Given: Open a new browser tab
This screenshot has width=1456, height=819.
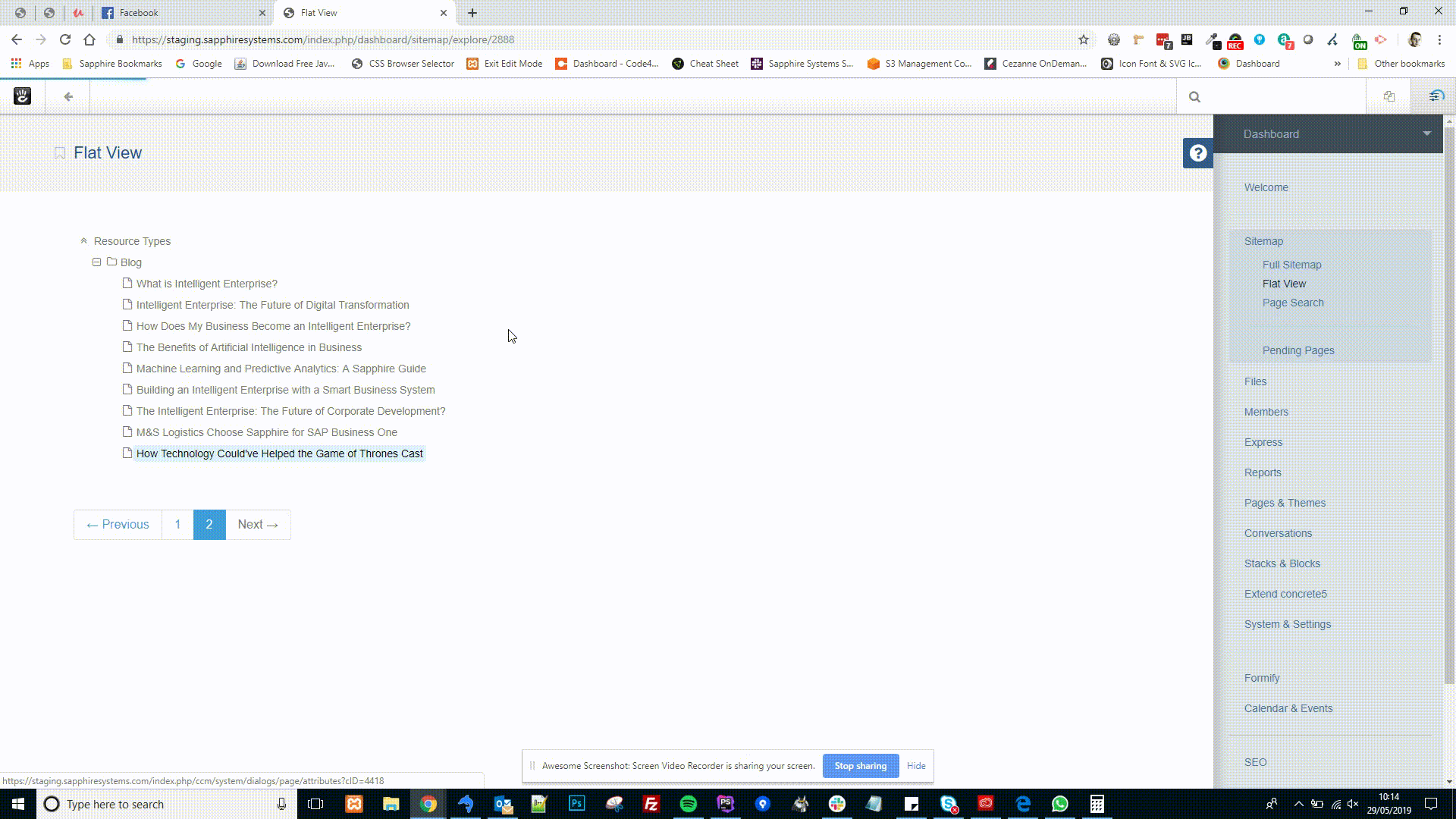Looking at the screenshot, I should pyautogui.click(x=472, y=13).
